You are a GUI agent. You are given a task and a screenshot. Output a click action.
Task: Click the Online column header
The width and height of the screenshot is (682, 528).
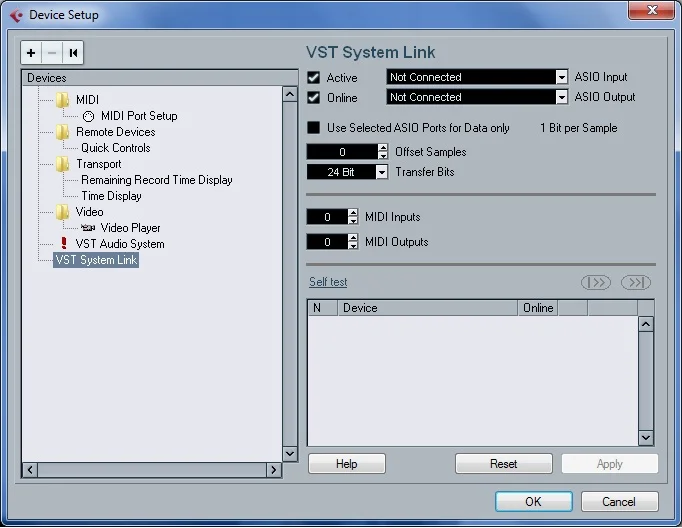point(538,308)
